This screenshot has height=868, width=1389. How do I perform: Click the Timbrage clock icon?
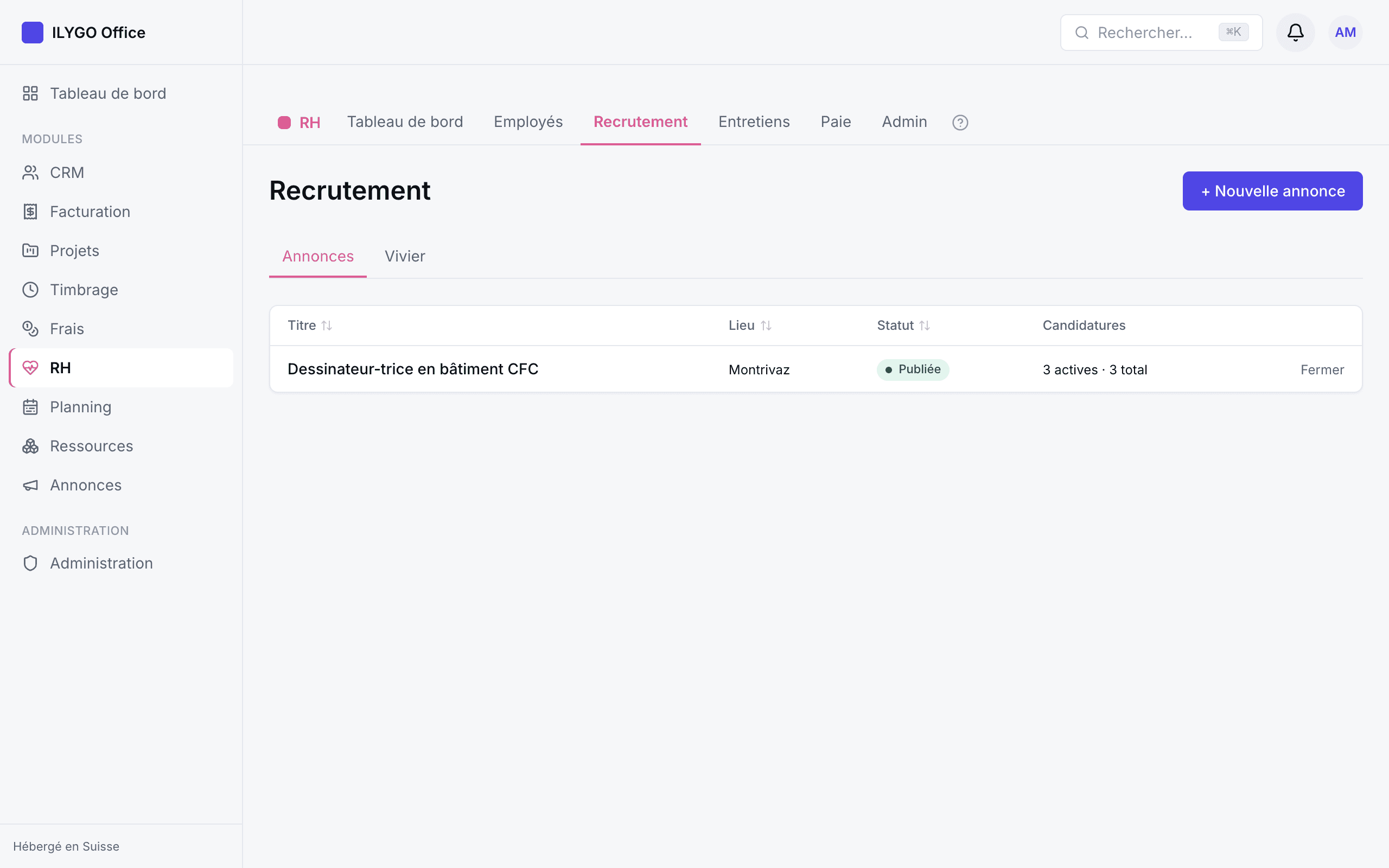tap(30, 290)
